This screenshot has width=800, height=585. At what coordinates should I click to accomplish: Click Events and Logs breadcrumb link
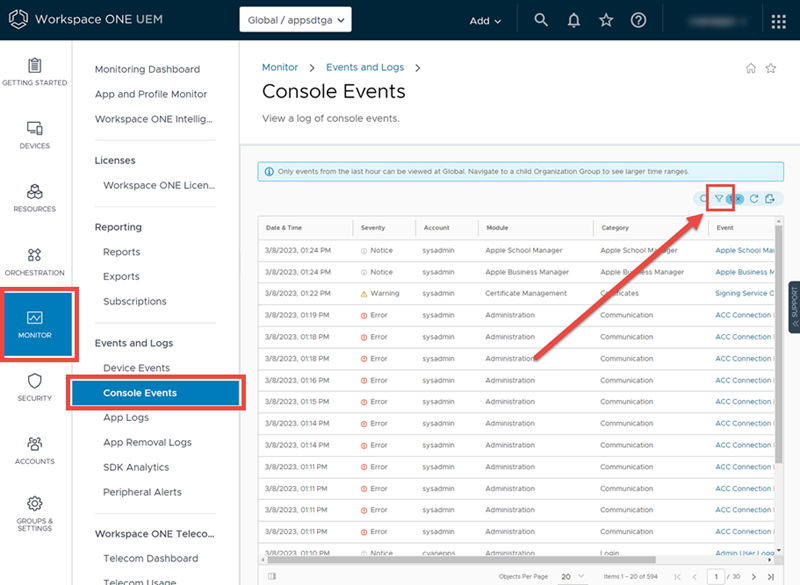[x=365, y=67]
